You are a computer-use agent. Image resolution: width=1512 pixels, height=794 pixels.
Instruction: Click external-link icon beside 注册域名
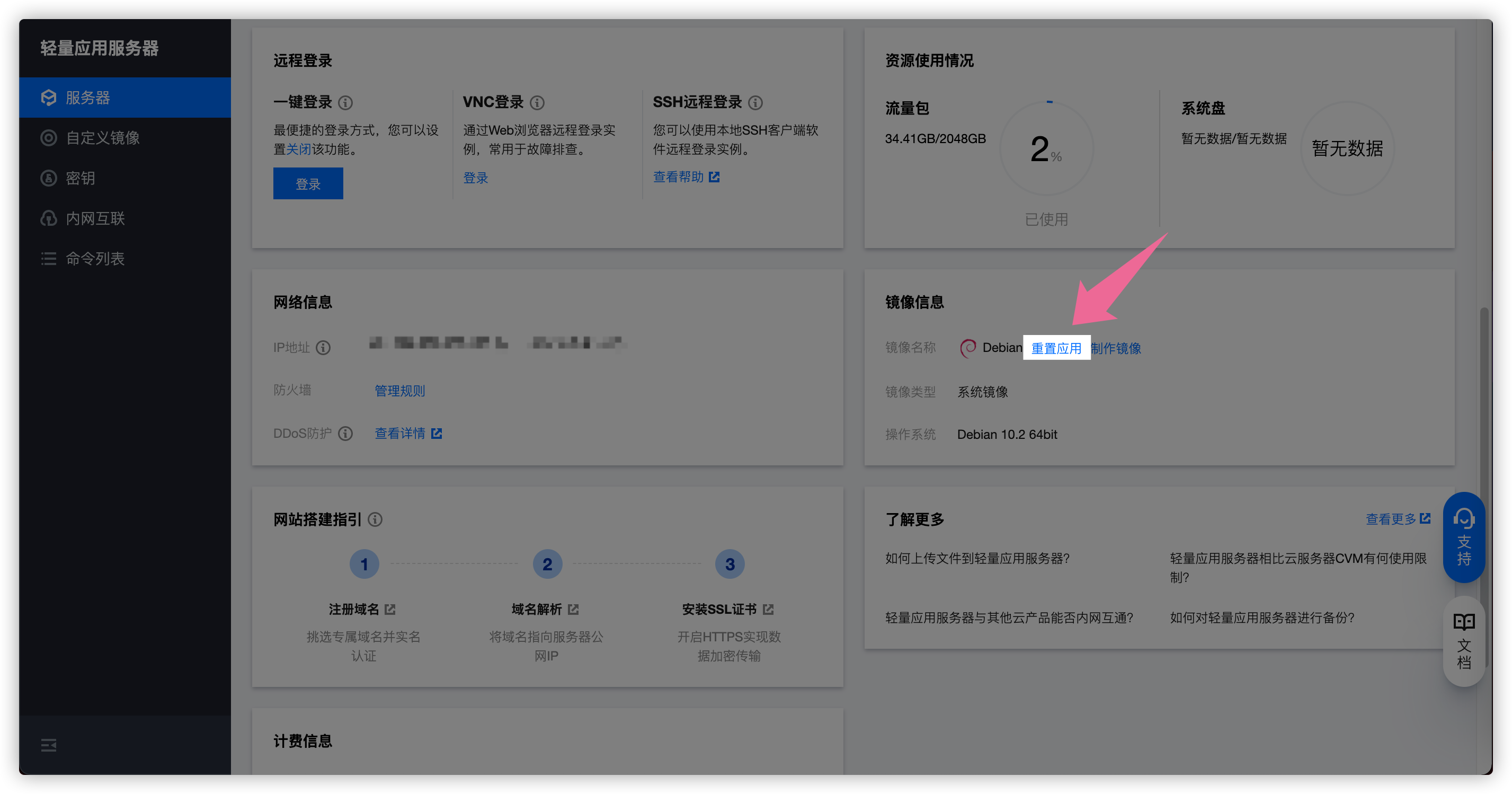pos(390,610)
